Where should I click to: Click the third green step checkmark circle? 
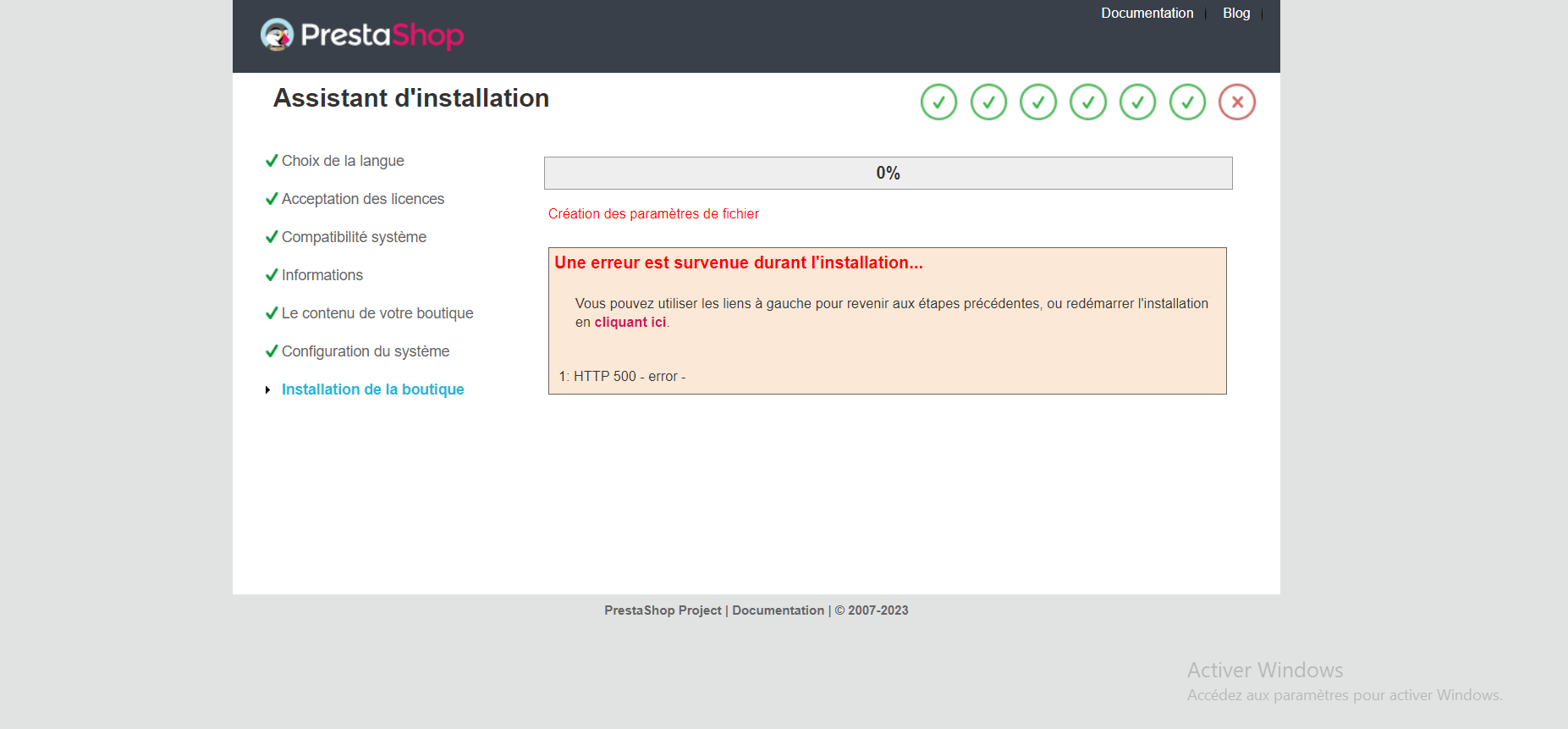click(x=1038, y=102)
